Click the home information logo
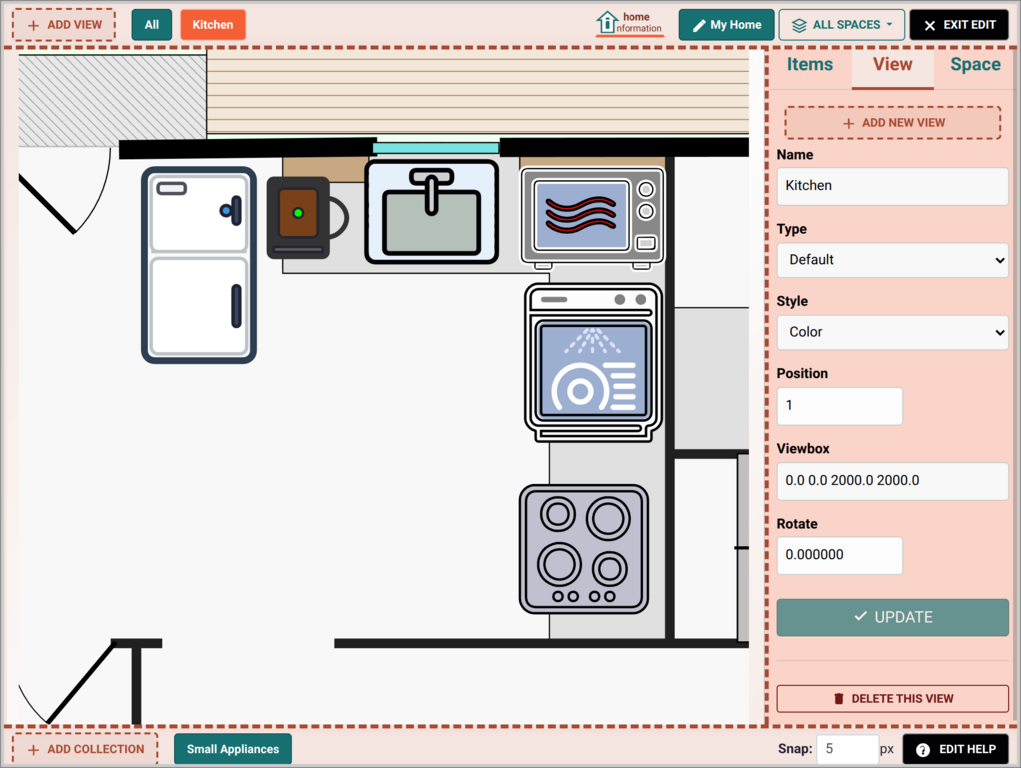 pyautogui.click(x=630, y=24)
